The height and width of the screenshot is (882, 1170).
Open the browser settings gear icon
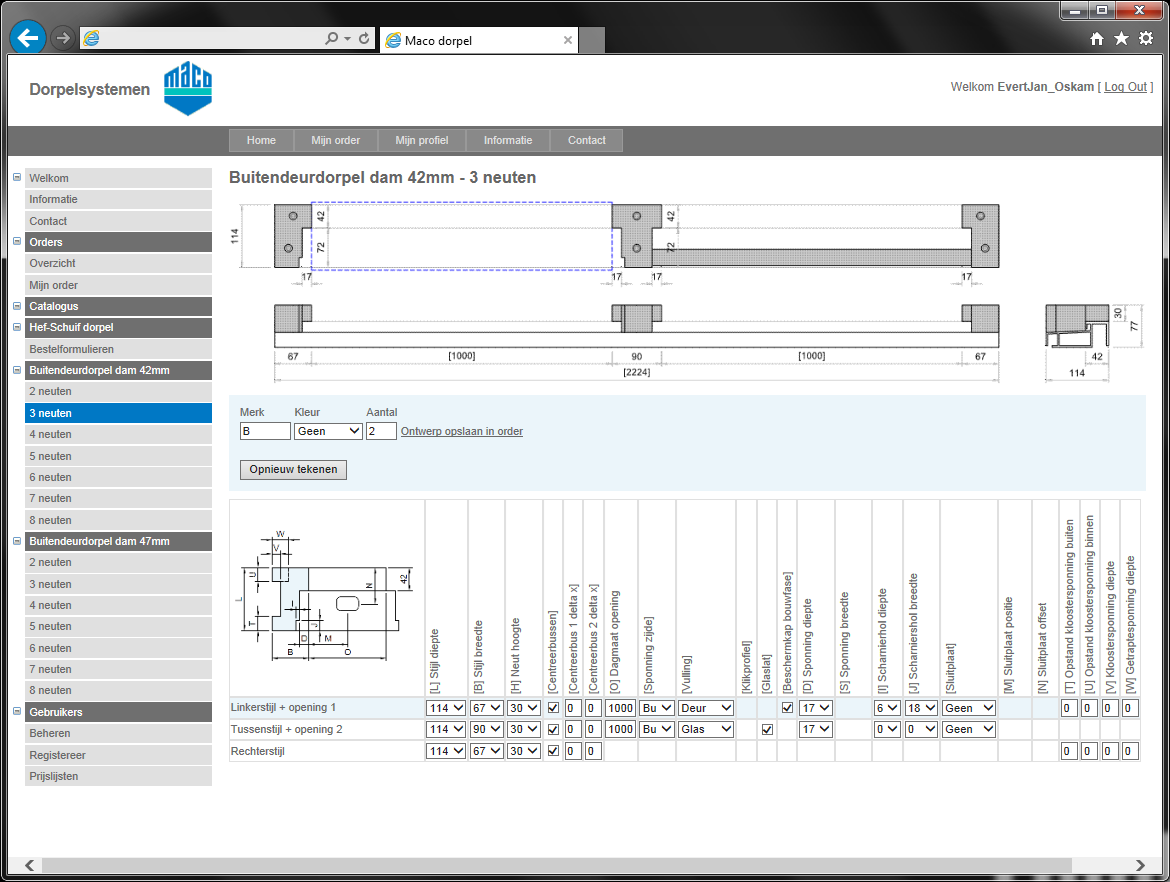1146,38
